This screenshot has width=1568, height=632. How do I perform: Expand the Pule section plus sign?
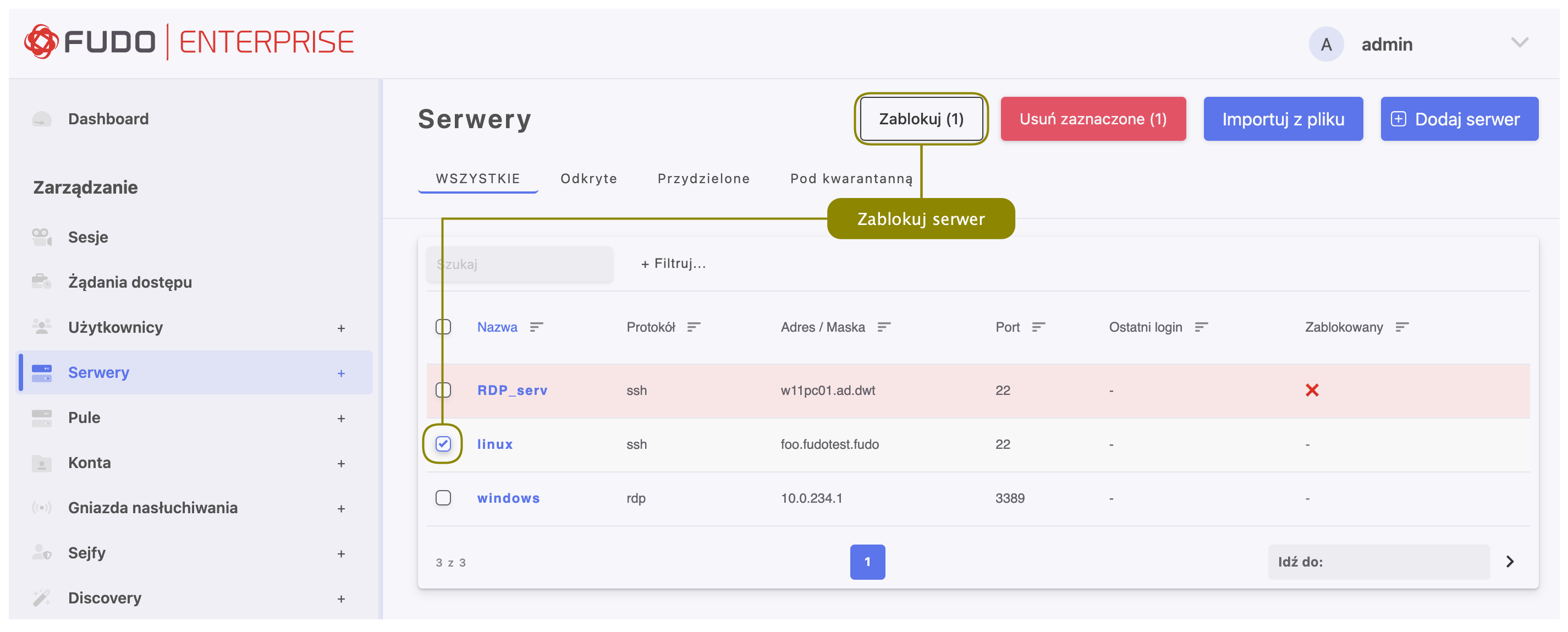(341, 418)
